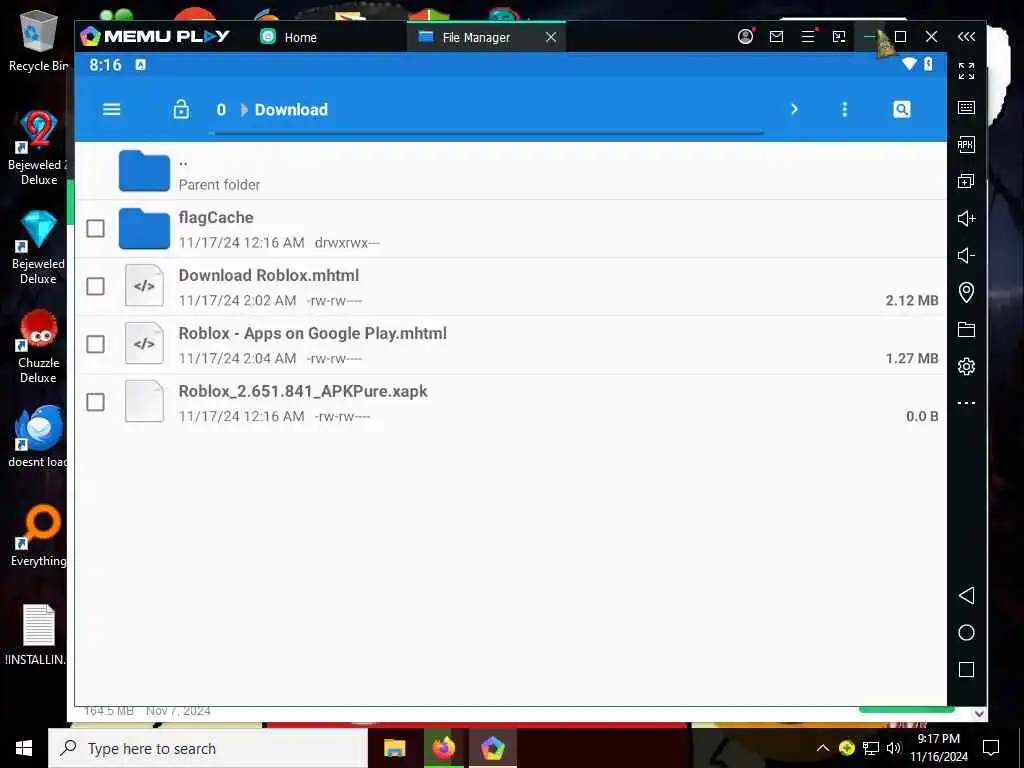The width and height of the screenshot is (1024, 768).
Task: Tap the lock icon beside the path
Action: click(x=181, y=109)
